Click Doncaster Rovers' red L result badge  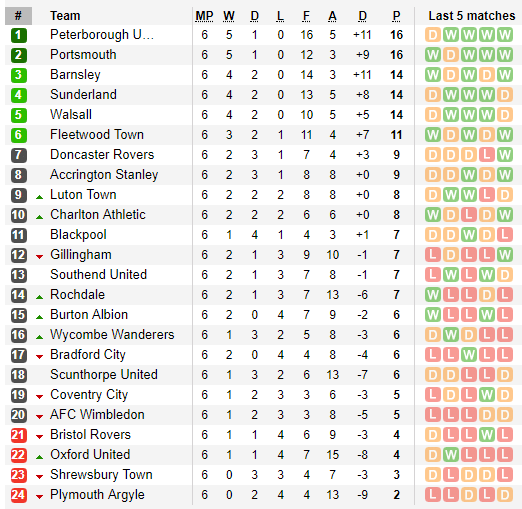[x=487, y=155]
